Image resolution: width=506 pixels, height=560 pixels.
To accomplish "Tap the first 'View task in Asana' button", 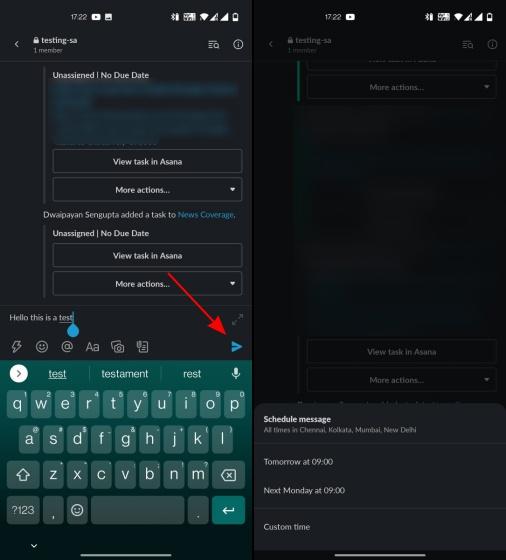I will pos(147,161).
